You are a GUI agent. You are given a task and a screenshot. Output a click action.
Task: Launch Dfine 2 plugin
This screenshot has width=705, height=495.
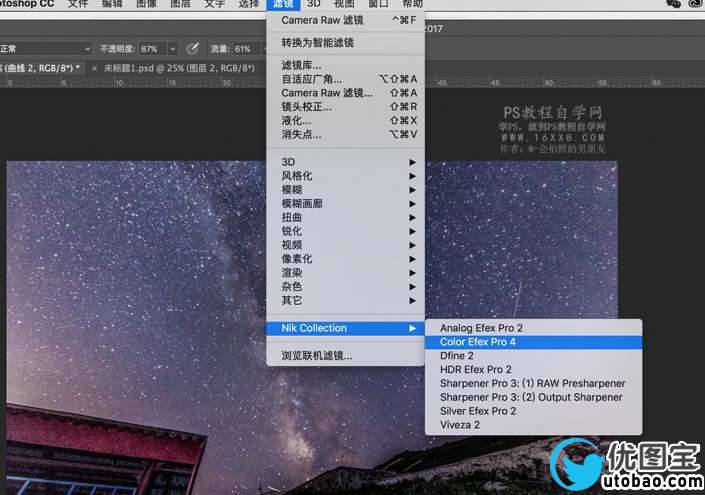coord(533,356)
